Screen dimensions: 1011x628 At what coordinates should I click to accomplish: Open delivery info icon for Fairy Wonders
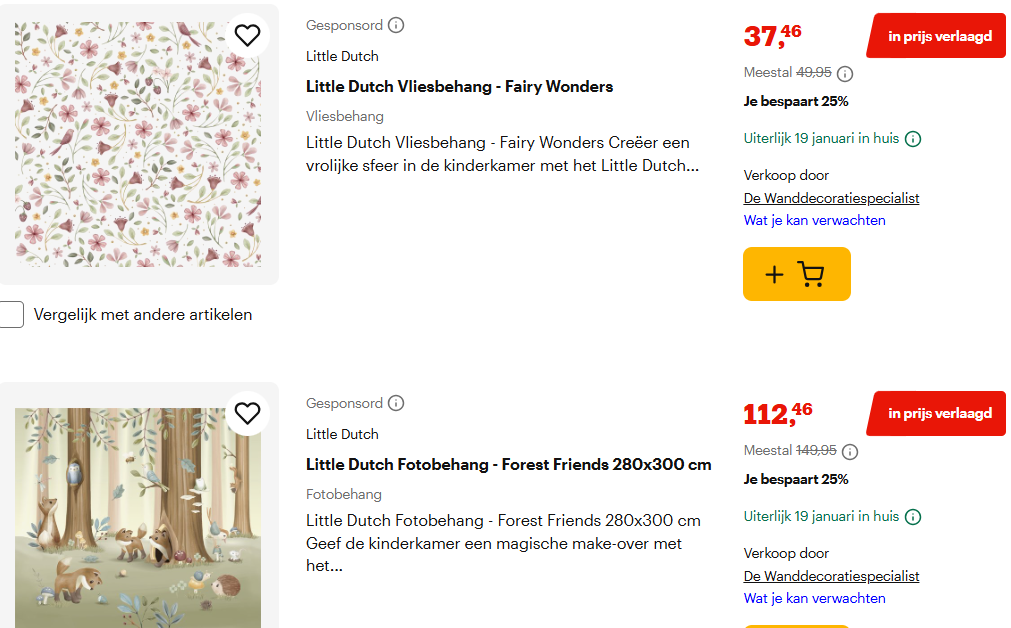click(x=913, y=139)
